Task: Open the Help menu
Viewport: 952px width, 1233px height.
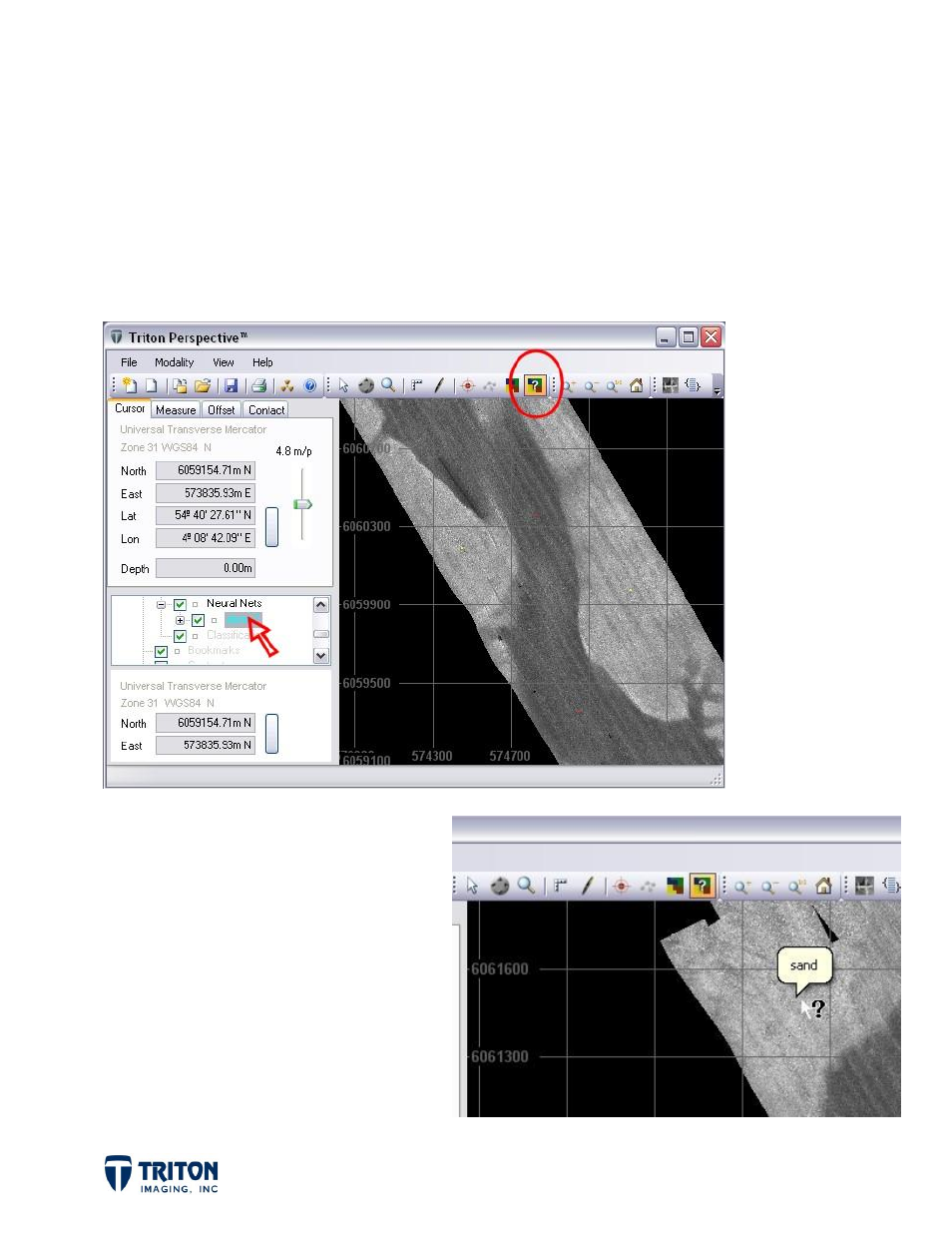Action: 262,362
